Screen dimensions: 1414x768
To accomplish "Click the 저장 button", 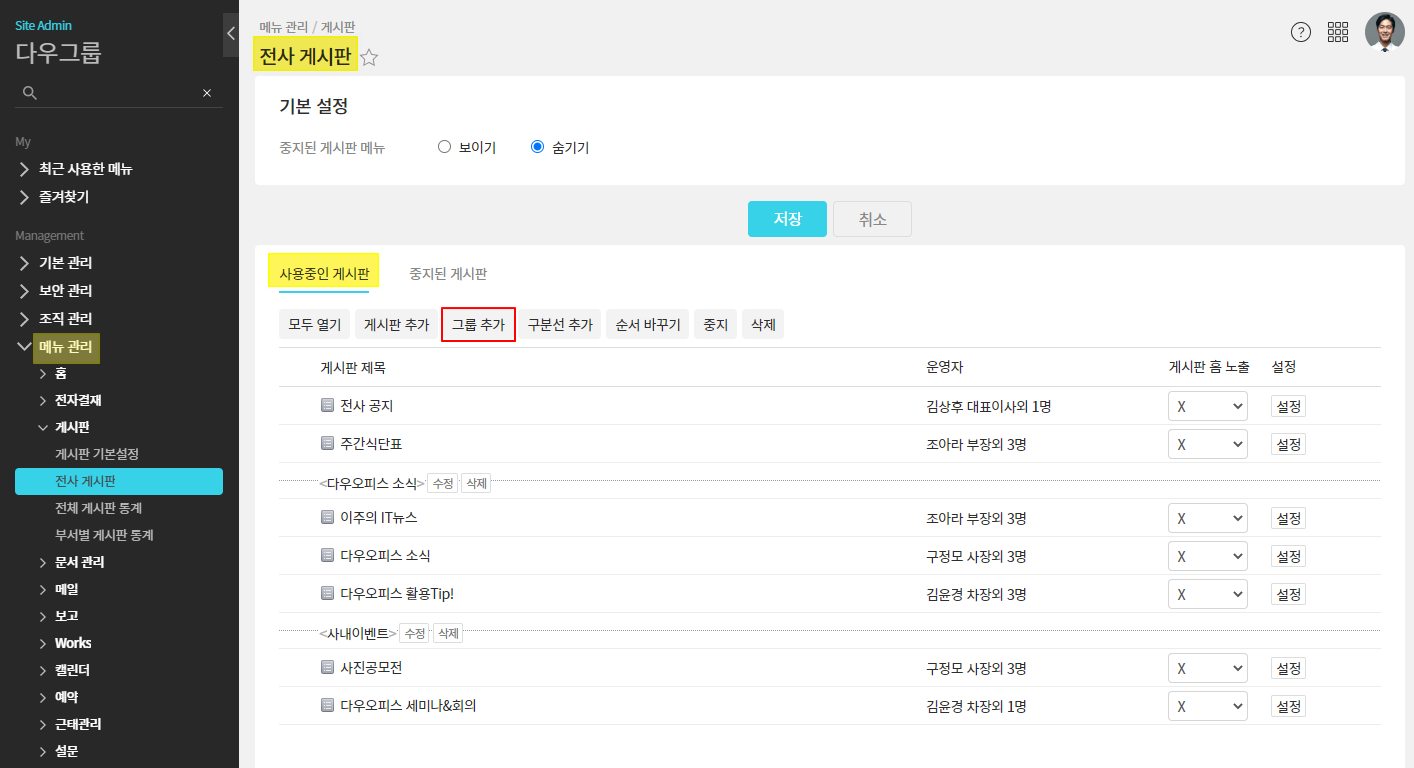I will click(787, 219).
